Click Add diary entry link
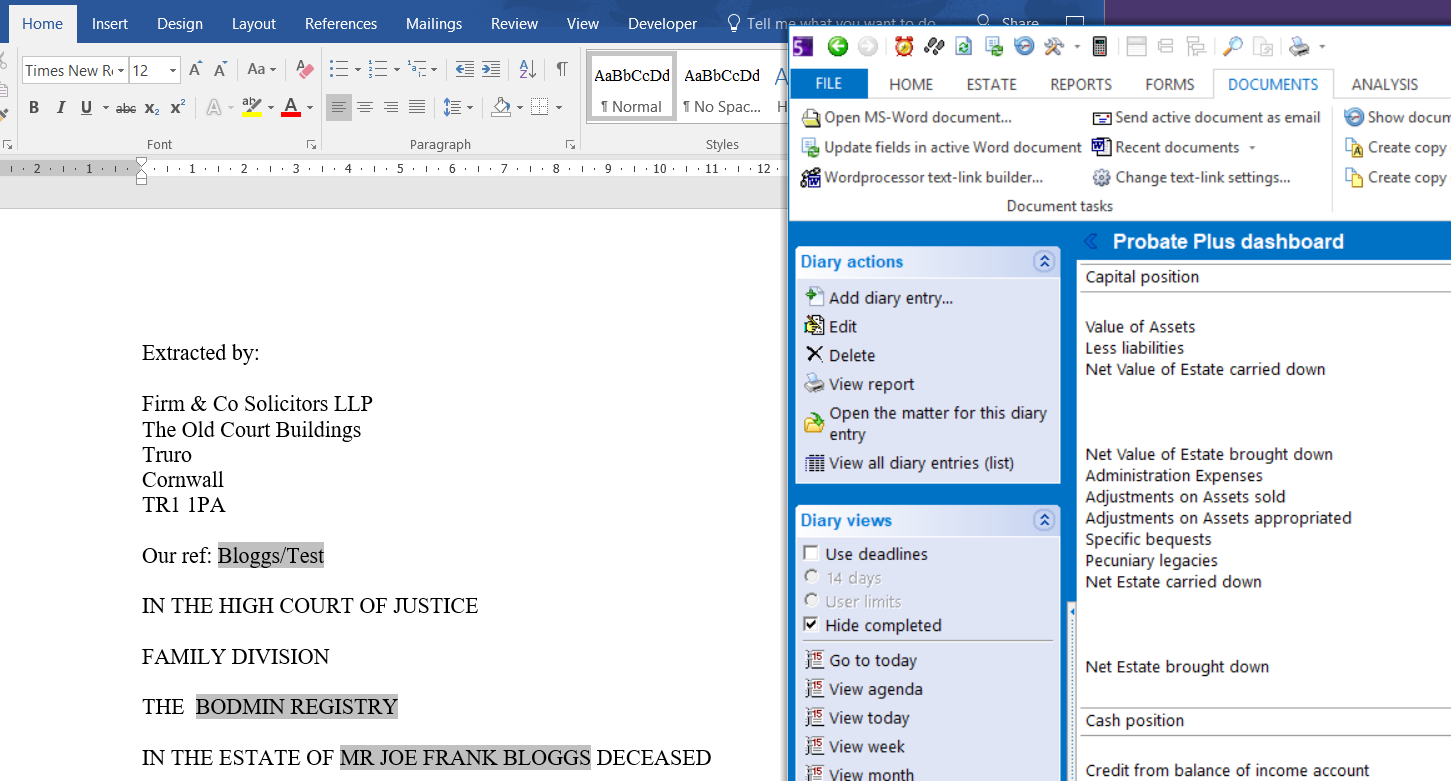The height and width of the screenshot is (781, 1451). click(x=890, y=298)
